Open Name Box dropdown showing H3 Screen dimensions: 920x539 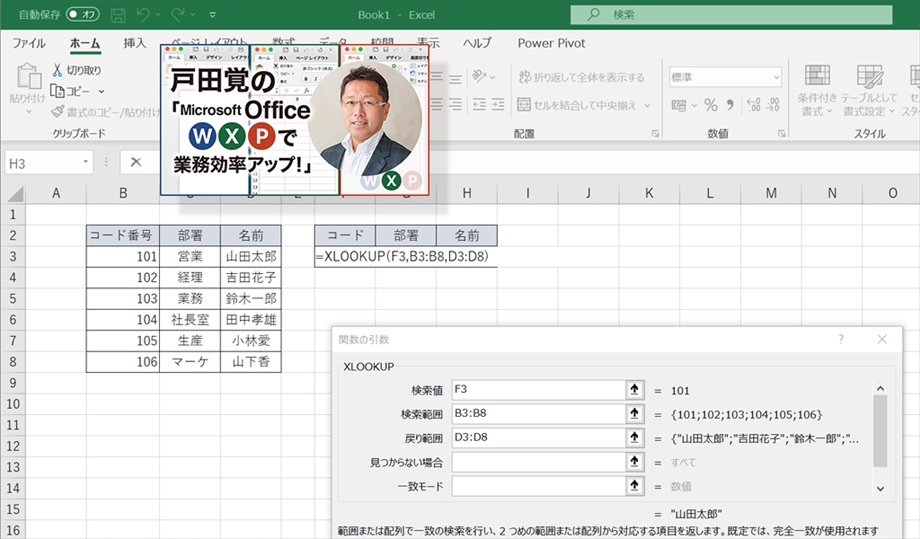click(x=85, y=162)
